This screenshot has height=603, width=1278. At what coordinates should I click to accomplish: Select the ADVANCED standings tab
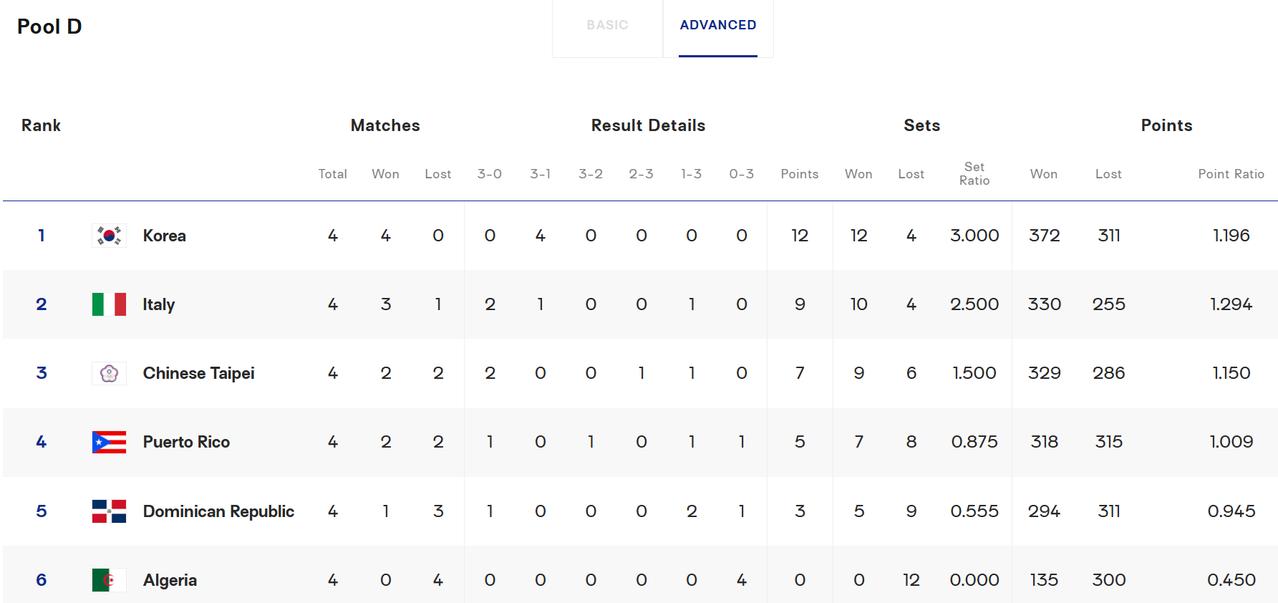[718, 25]
